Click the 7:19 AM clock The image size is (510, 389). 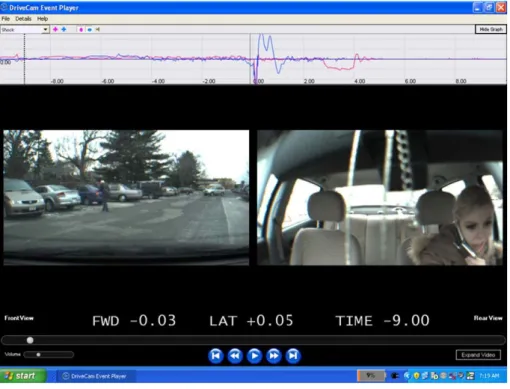tap(489, 376)
